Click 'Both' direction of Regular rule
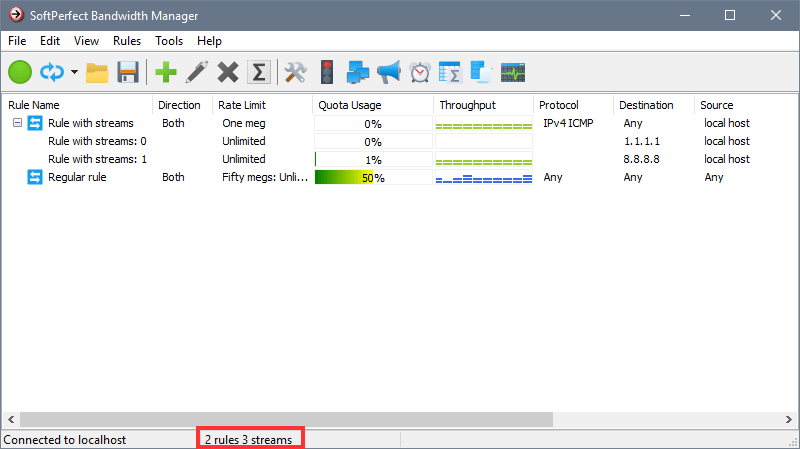Viewport: 800px width, 449px height. (173, 177)
